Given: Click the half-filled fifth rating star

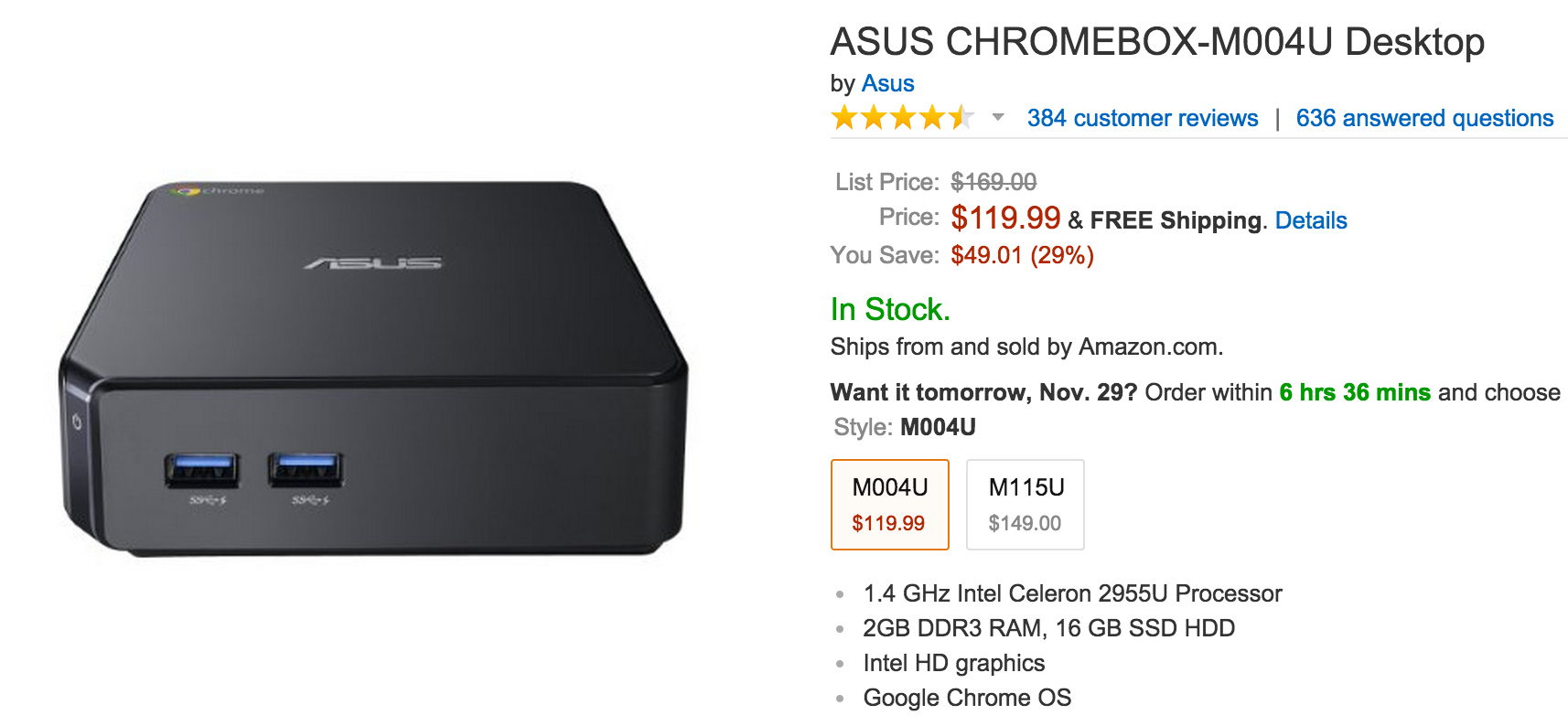Looking at the screenshot, I should click(961, 118).
